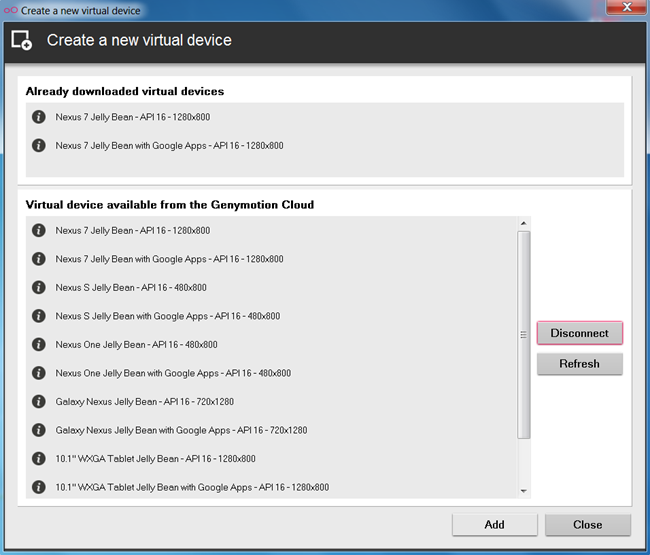Screen dimensions: 650x555
Task: Click info icon beside cloud Nexus S Jelly Bean 480x800
Action: click(39, 287)
